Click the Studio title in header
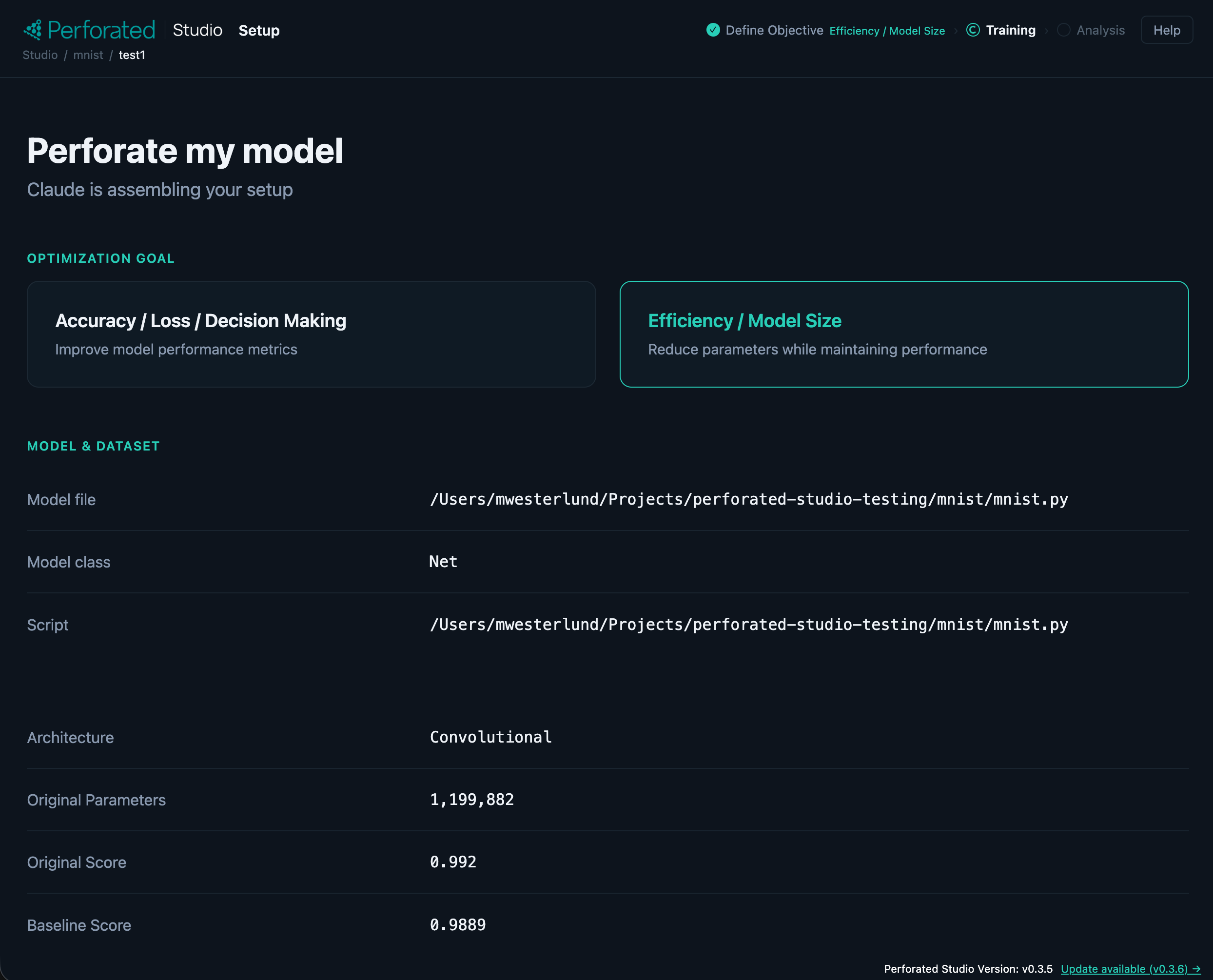Screen dimensions: 1213x980 point(197,30)
